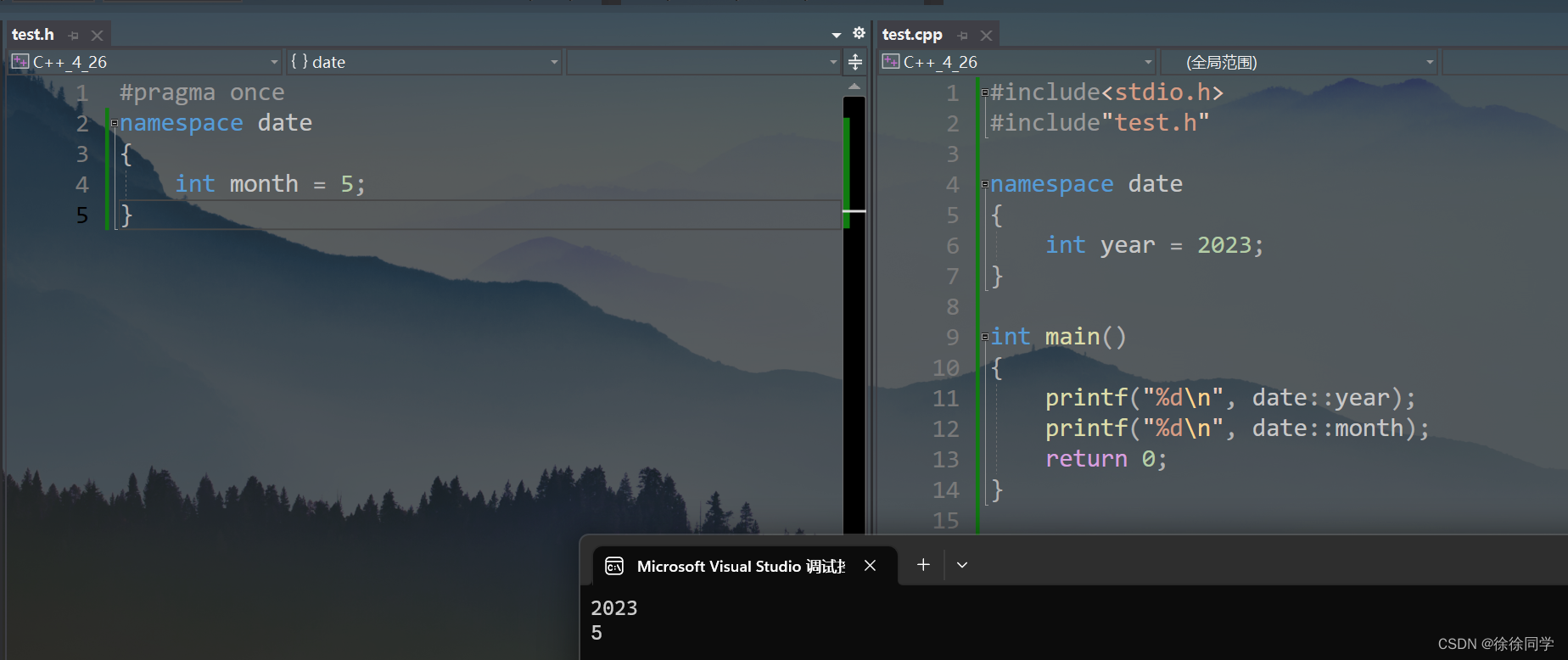The image size is (1568, 660).
Task: Click the project icon beside C++_4_26 in test.h
Action: (x=20, y=61)
